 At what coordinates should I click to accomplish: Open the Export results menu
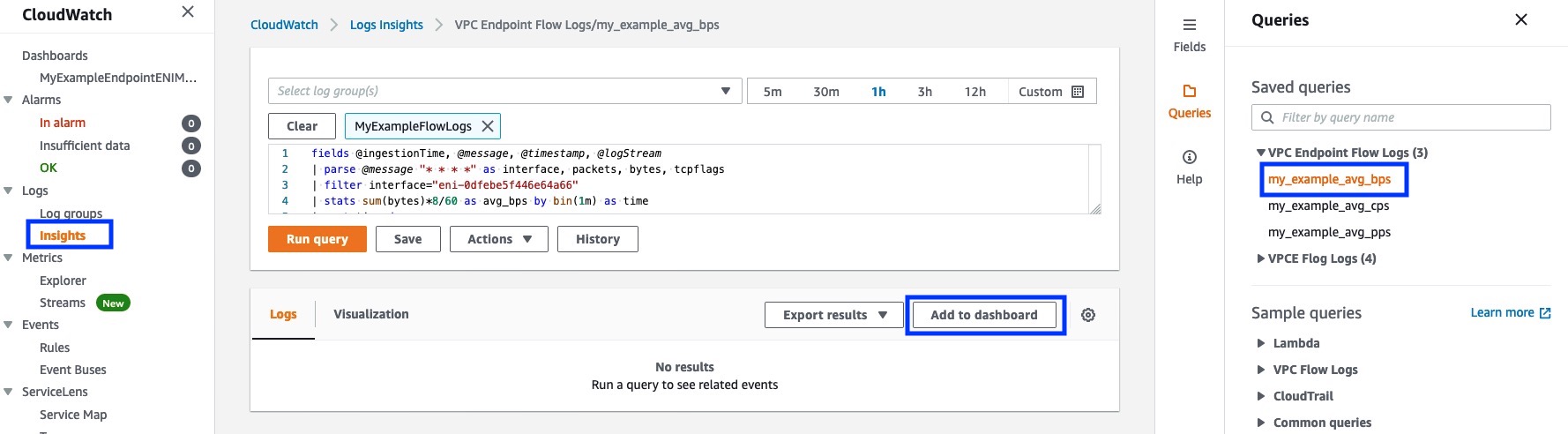coord(834,315)
